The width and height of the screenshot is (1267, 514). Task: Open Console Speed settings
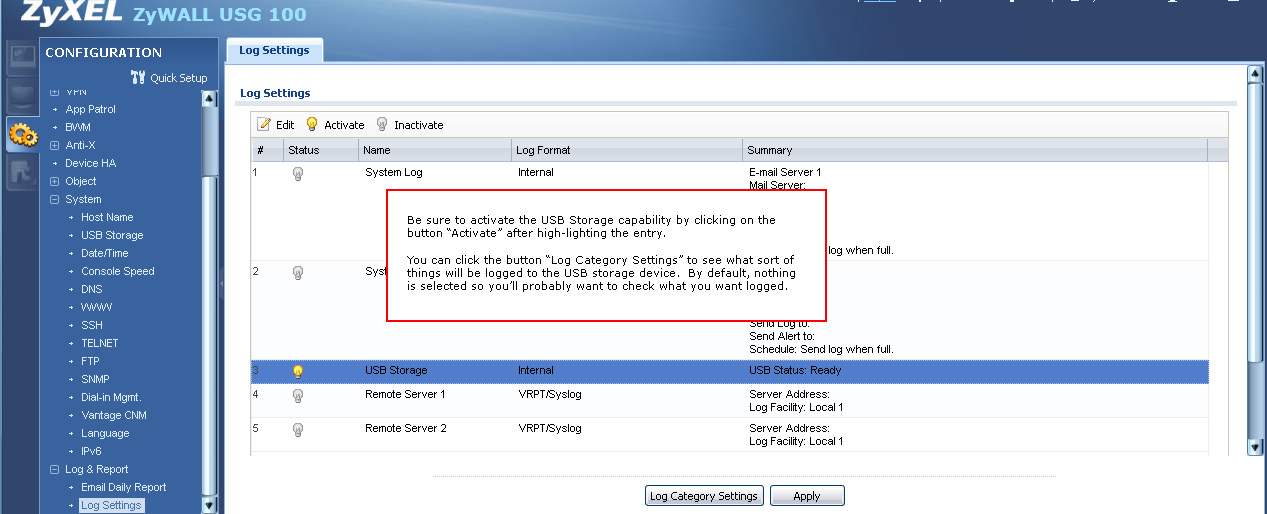coord(118,271)
